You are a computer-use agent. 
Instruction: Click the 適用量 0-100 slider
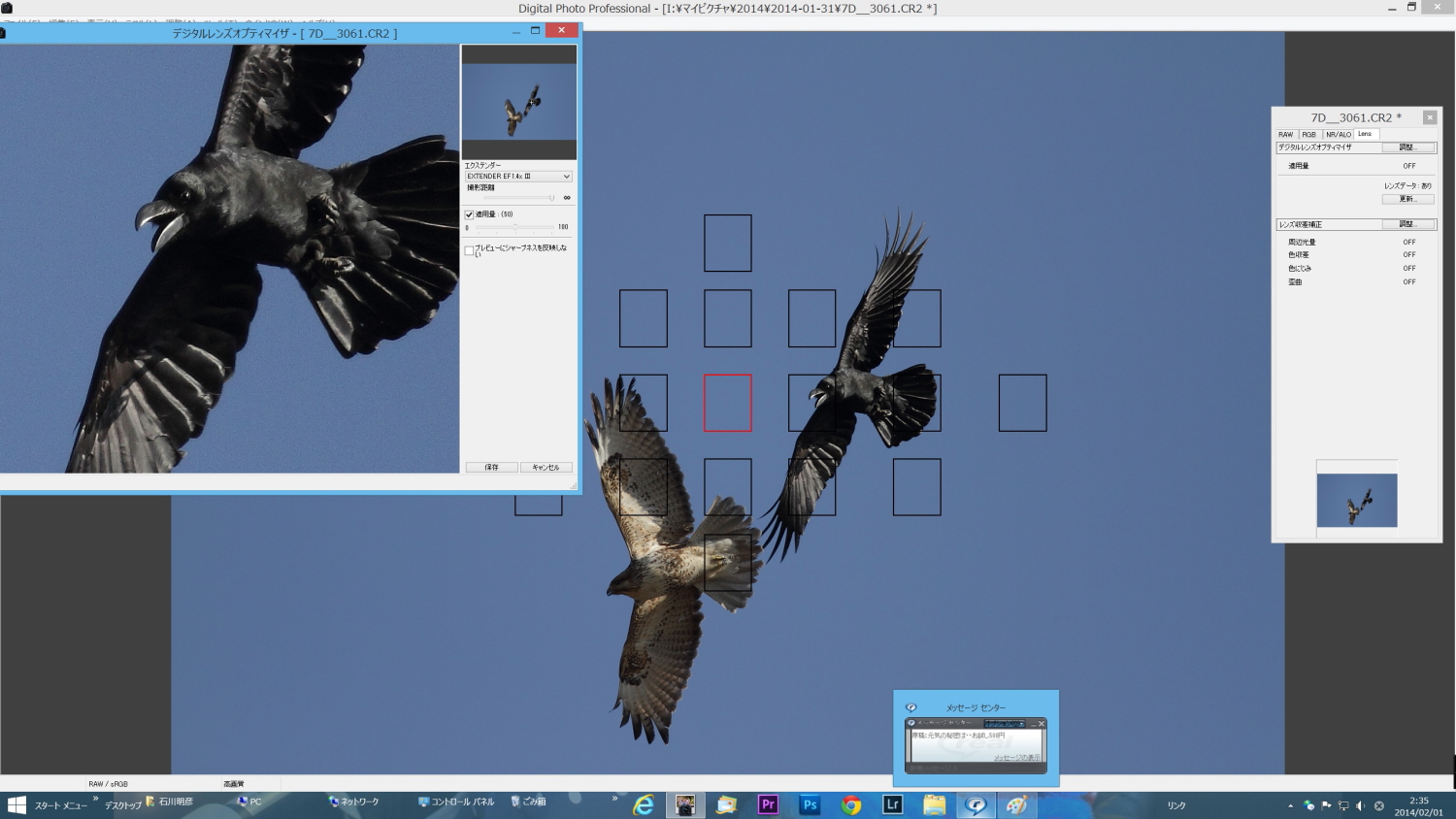pos(514,227)
